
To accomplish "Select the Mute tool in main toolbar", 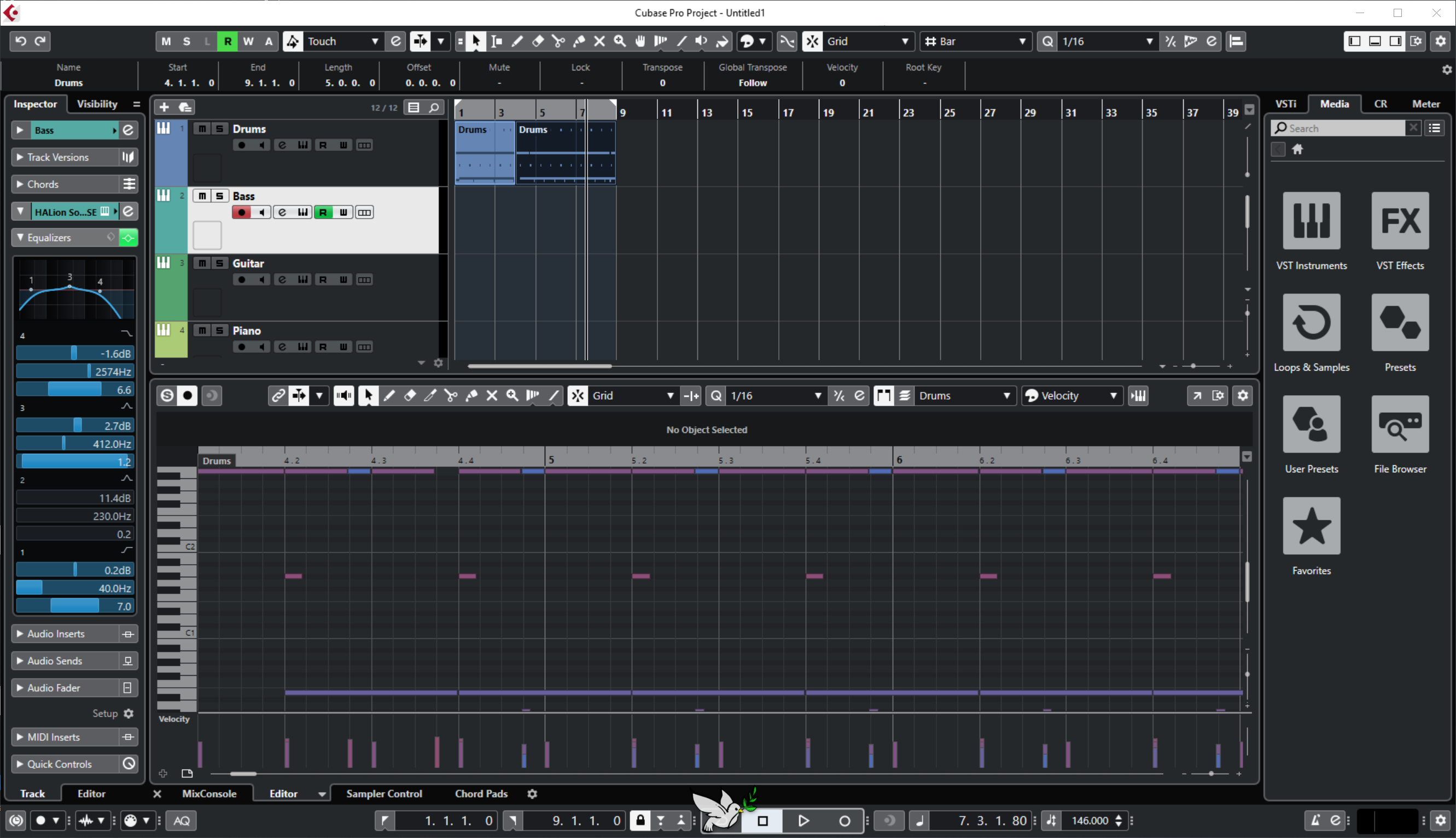I will (599, 41).
